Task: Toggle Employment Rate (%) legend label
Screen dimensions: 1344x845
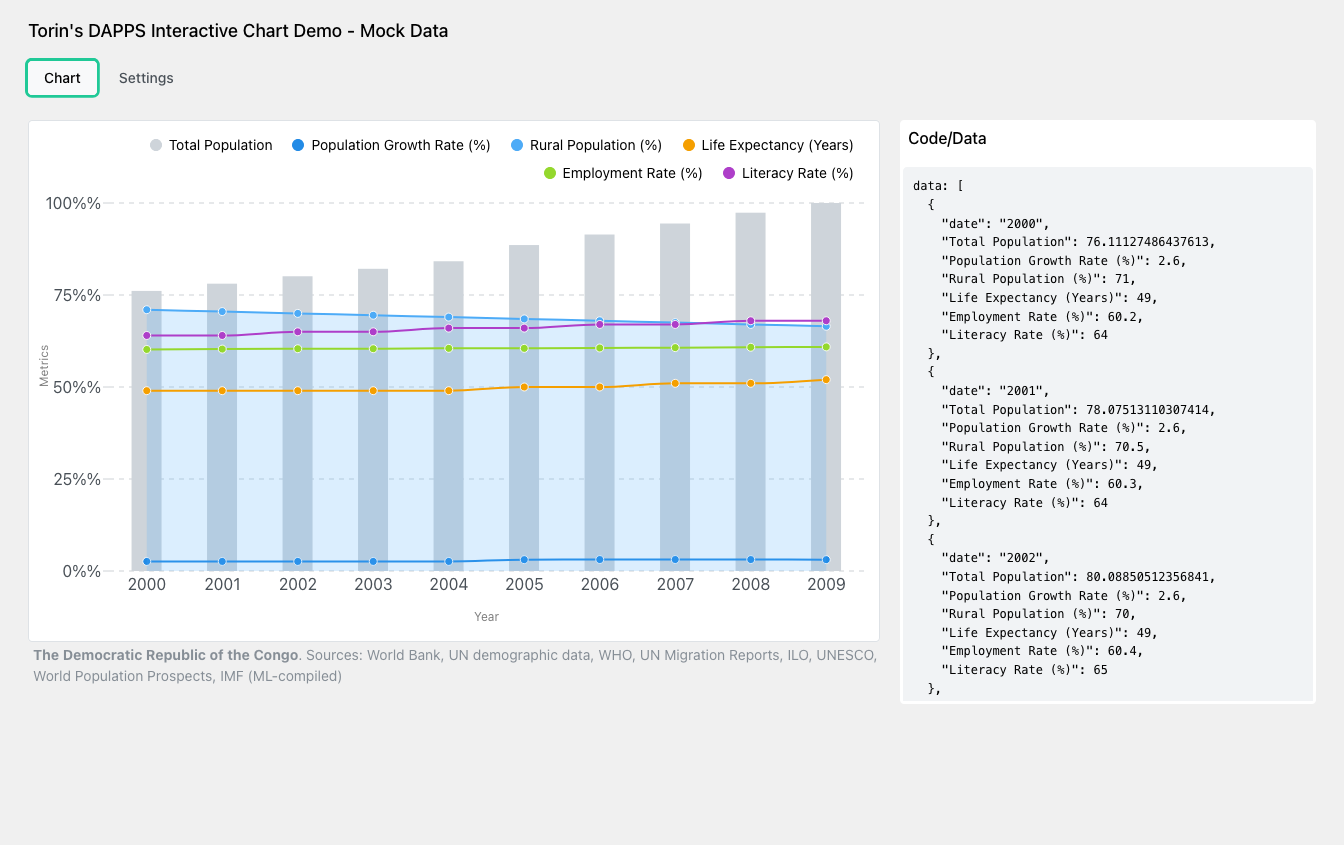Action: [x=632, y=173]
